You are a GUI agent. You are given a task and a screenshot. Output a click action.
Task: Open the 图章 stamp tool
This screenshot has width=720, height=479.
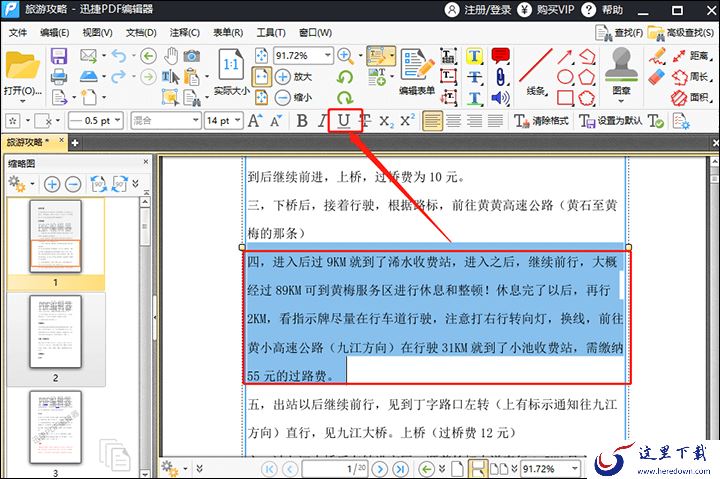621,71
